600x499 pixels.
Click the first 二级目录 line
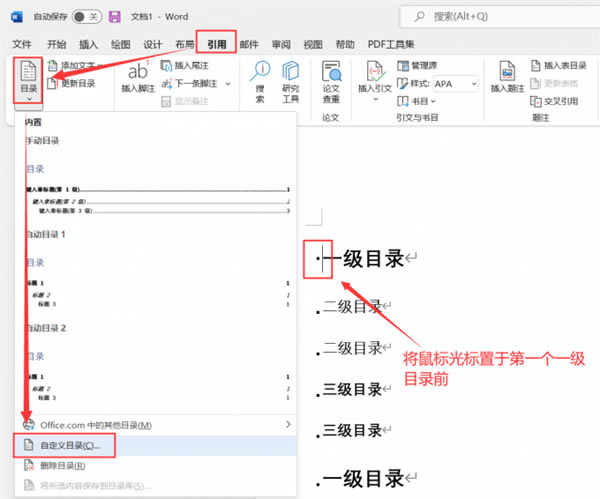(353, 307)
